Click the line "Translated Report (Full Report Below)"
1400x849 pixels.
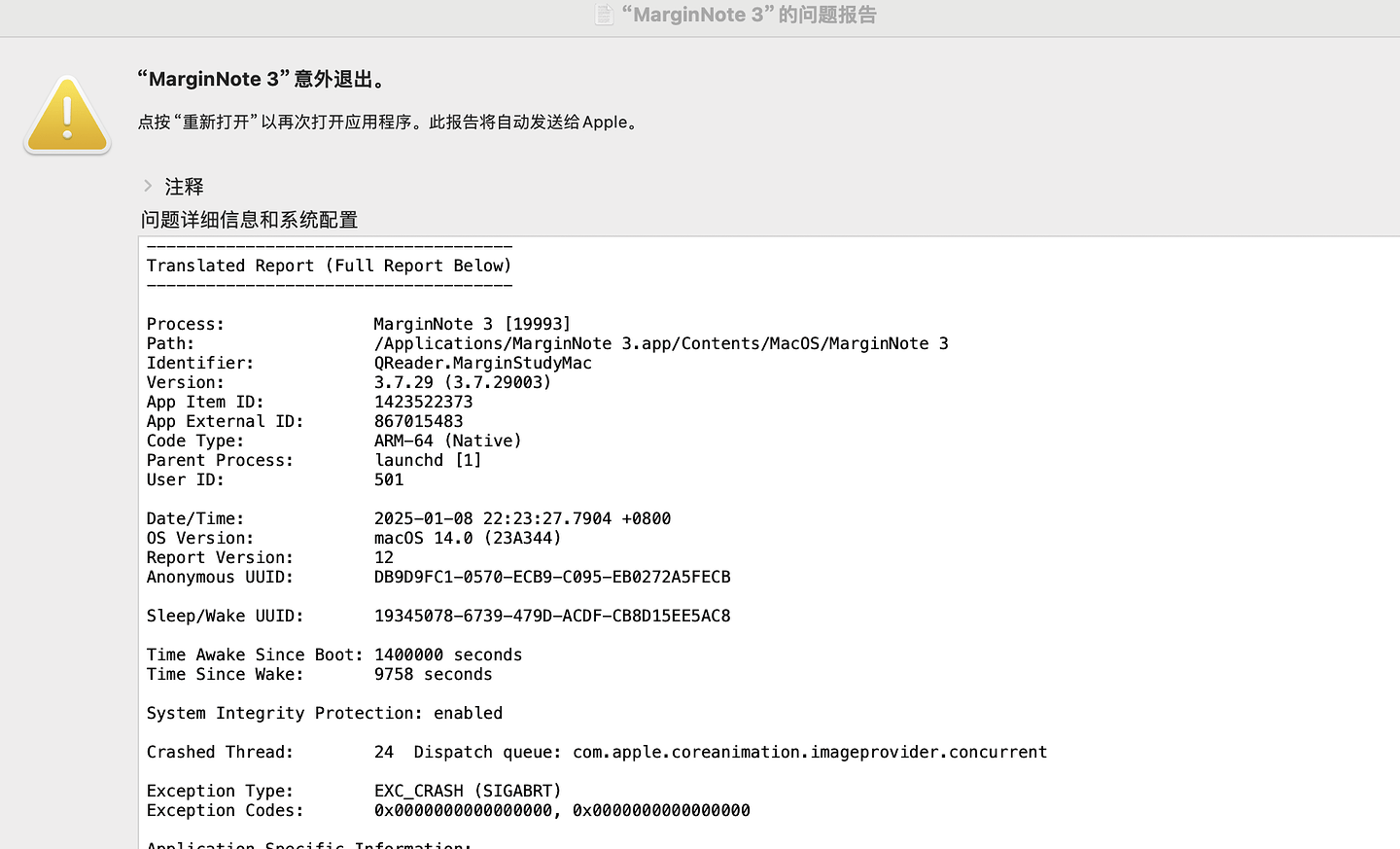click(x=329, y=265)
